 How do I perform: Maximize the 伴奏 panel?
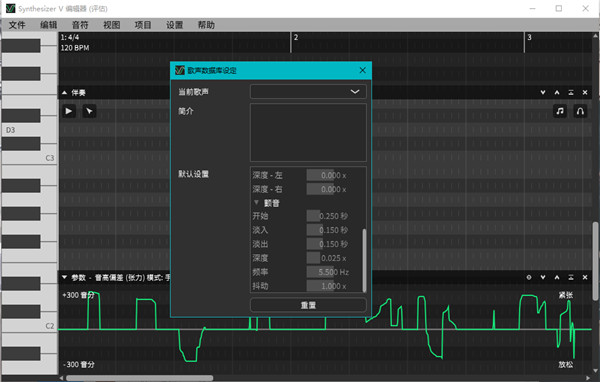(571, 93)
